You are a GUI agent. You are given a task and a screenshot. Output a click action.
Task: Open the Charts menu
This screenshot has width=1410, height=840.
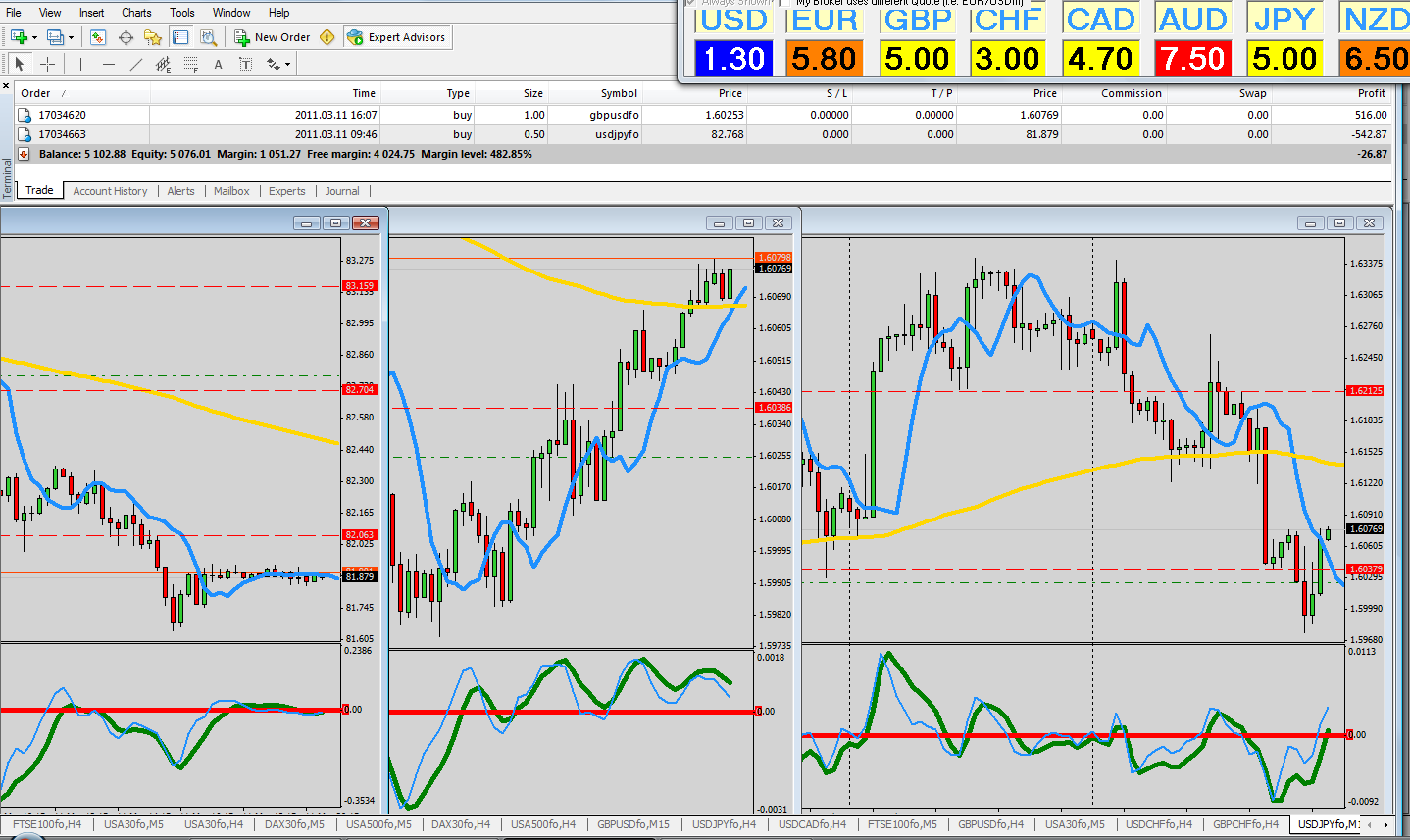coord(136,13)
